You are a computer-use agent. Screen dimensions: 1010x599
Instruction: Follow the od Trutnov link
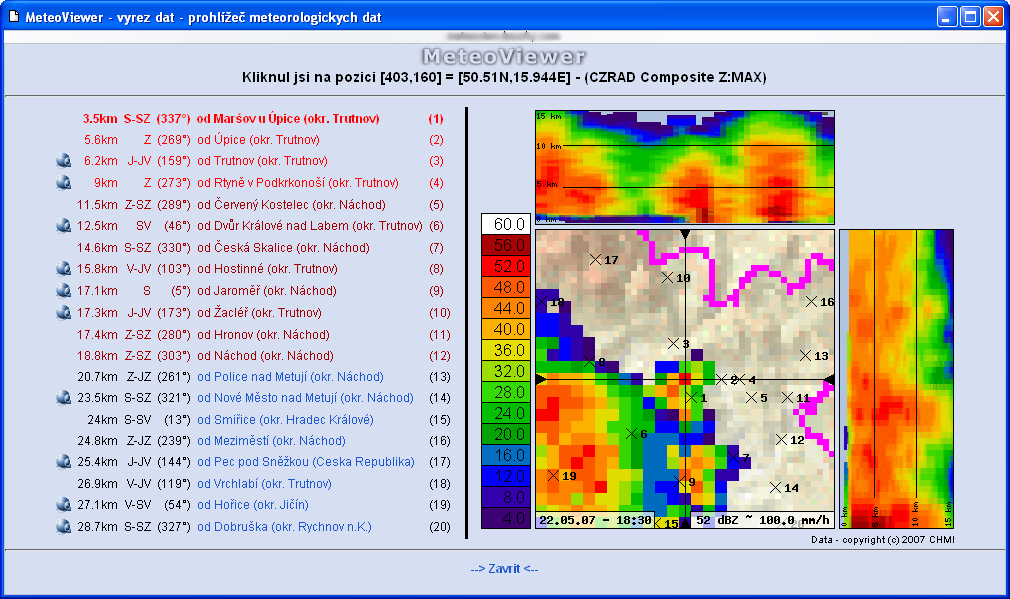point(262,161)
